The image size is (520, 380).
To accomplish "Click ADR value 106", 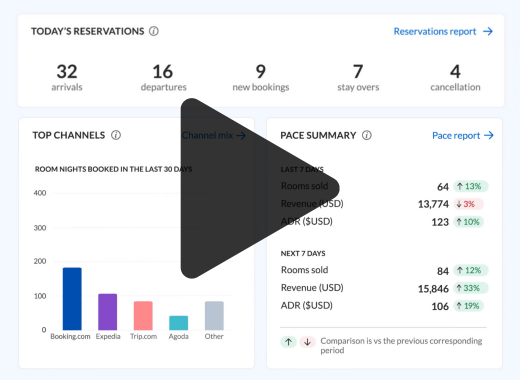I will click(x=440, y=306).
